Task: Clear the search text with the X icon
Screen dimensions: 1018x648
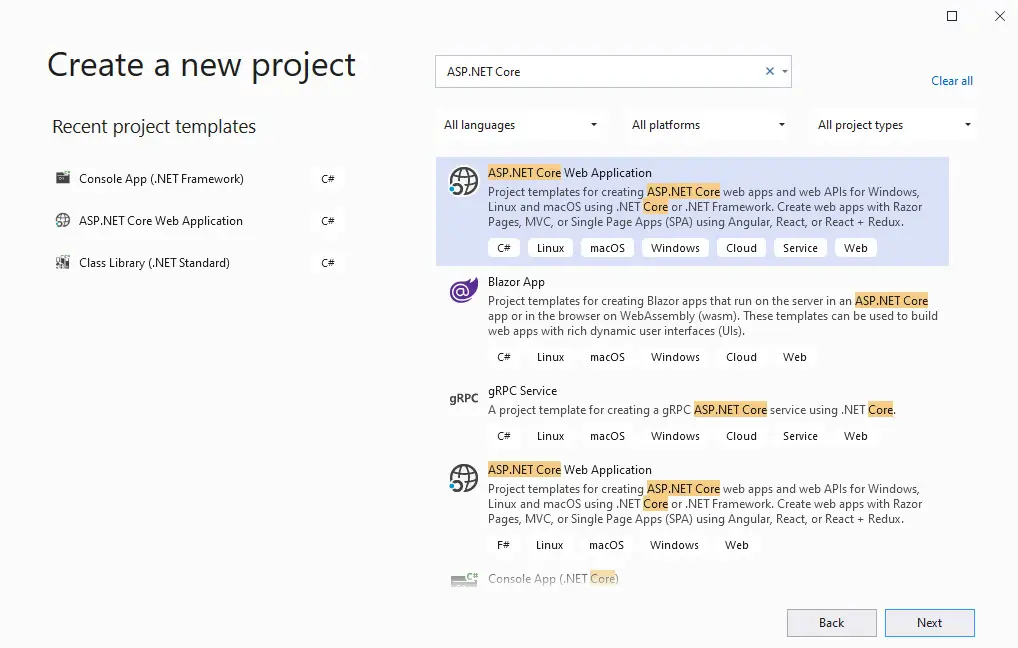Action: pos(770,71)
